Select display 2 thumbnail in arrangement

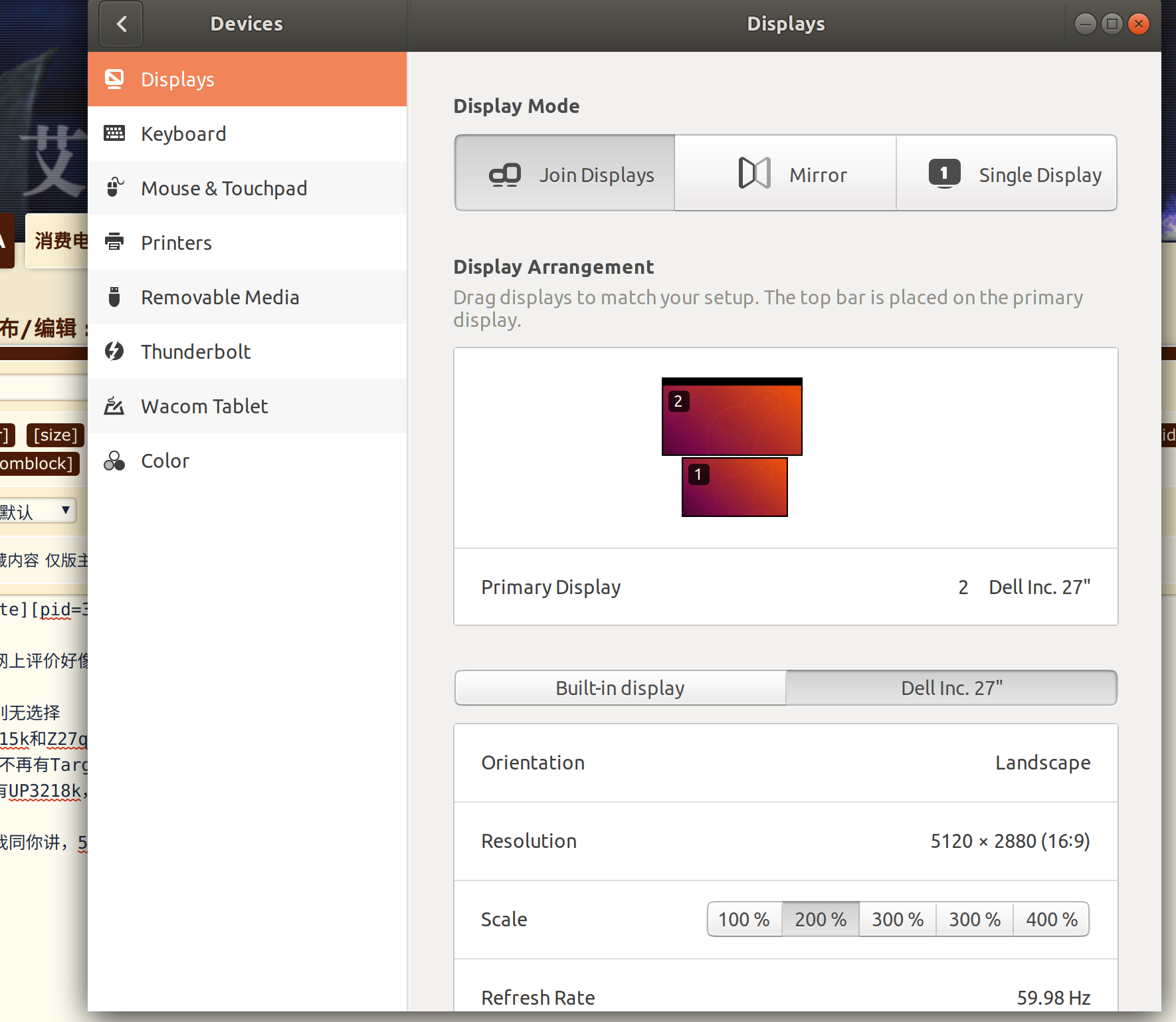(732, 417)
